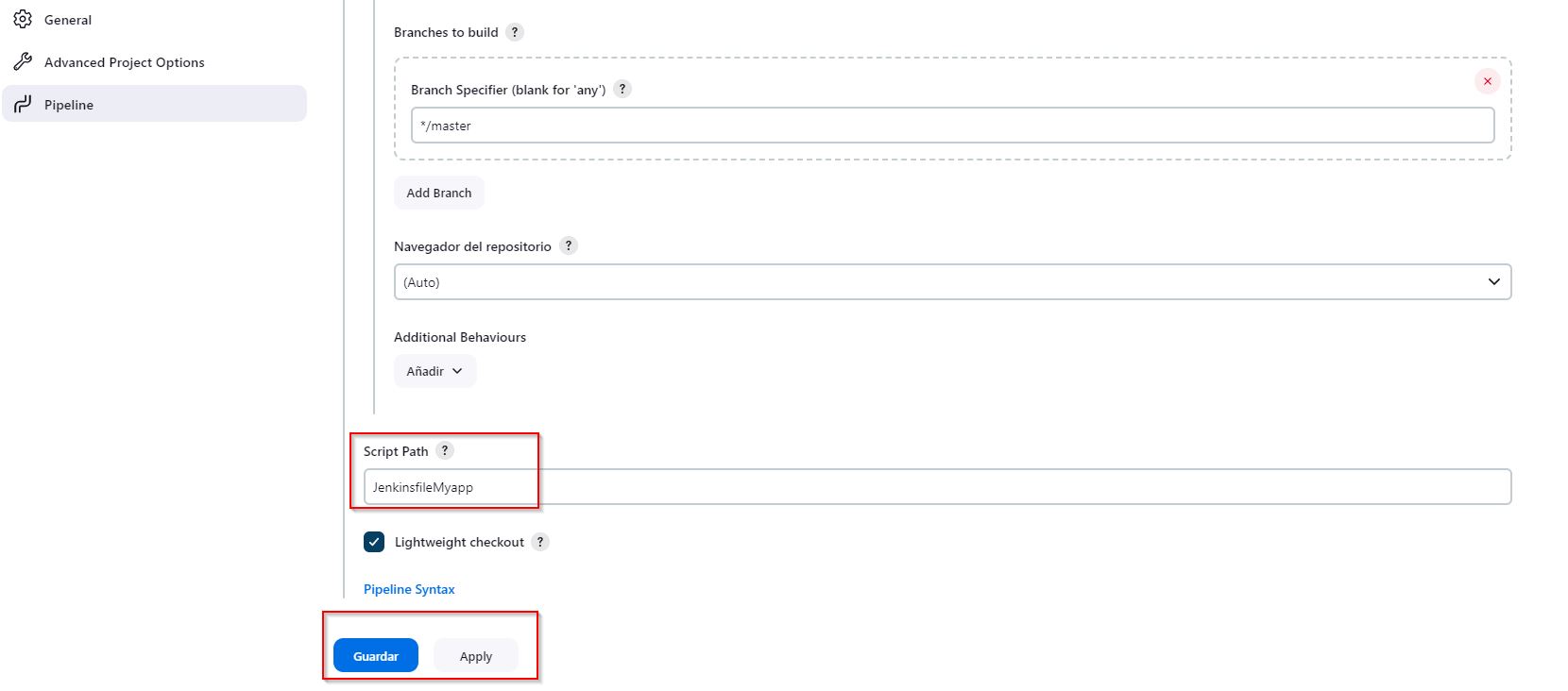1568x691 pixels.
Task: Focus the Script Path input field
Action: point(937,486)
